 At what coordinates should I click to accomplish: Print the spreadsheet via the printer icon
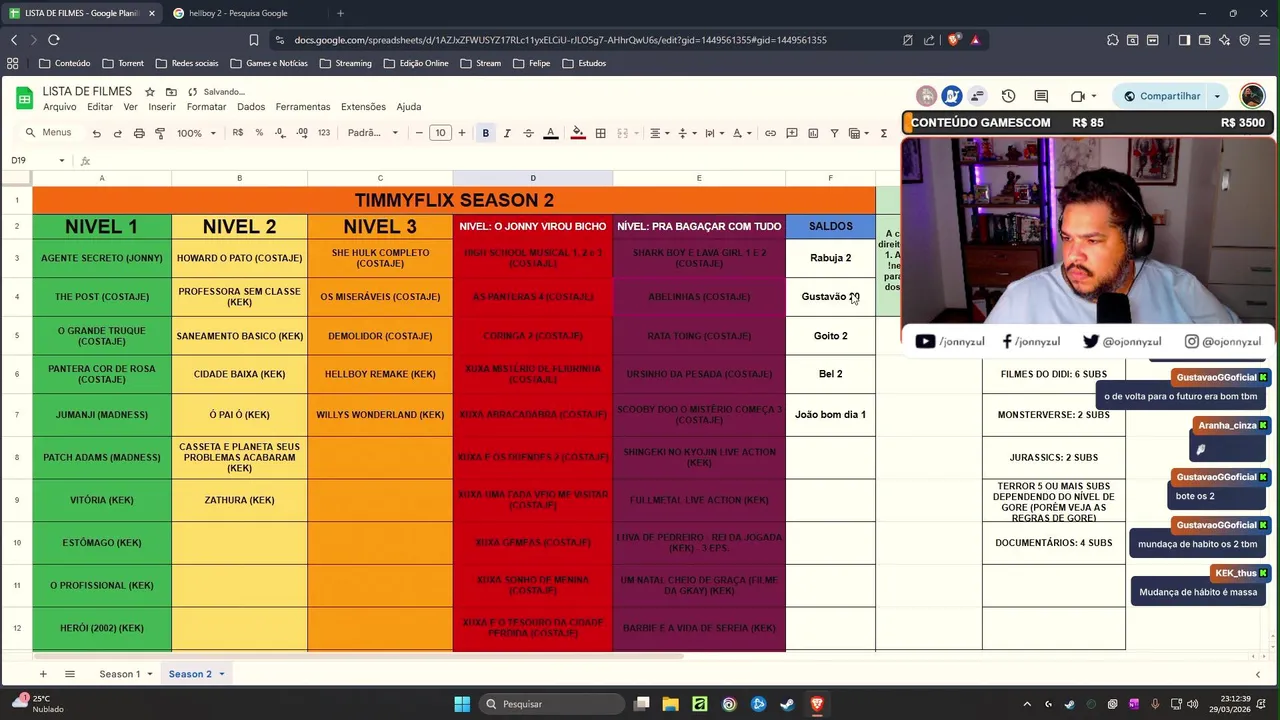(x=139, y=133)
